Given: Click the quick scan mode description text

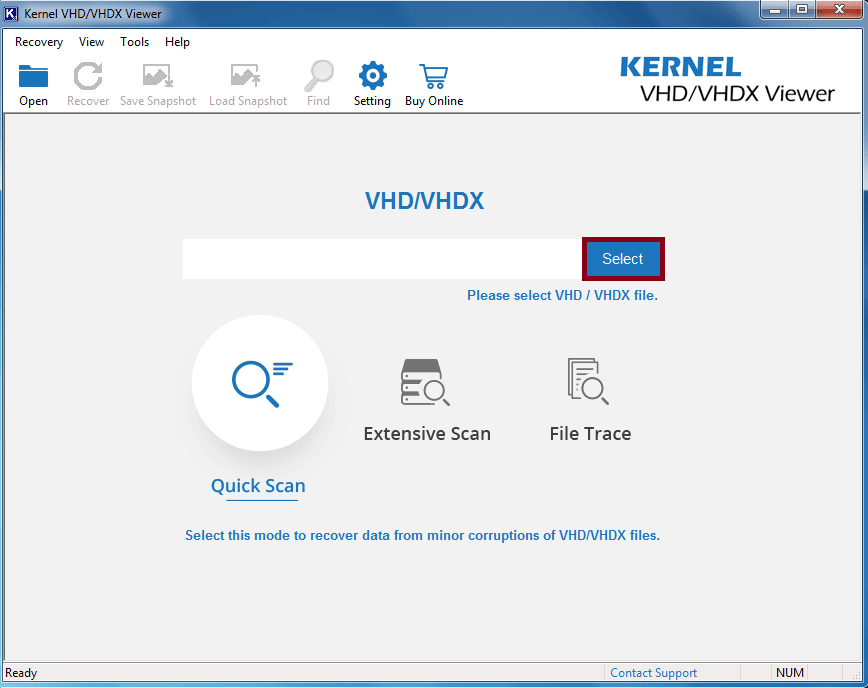Looking at the screenshot, I should coord(422,535).
